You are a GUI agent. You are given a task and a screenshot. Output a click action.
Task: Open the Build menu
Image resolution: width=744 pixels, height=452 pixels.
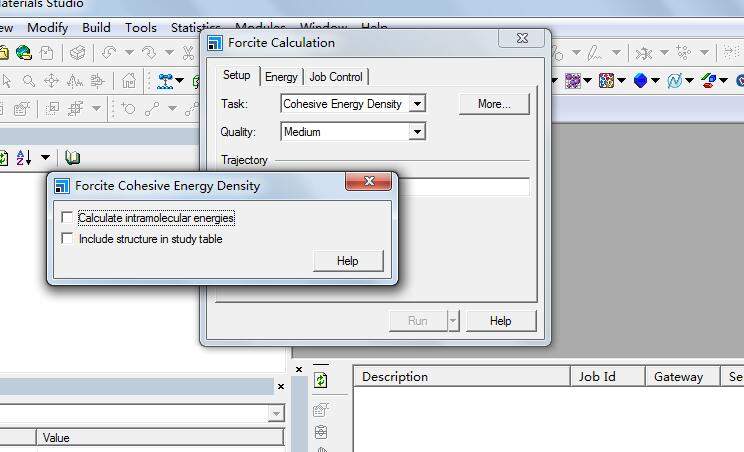point(96,28)
